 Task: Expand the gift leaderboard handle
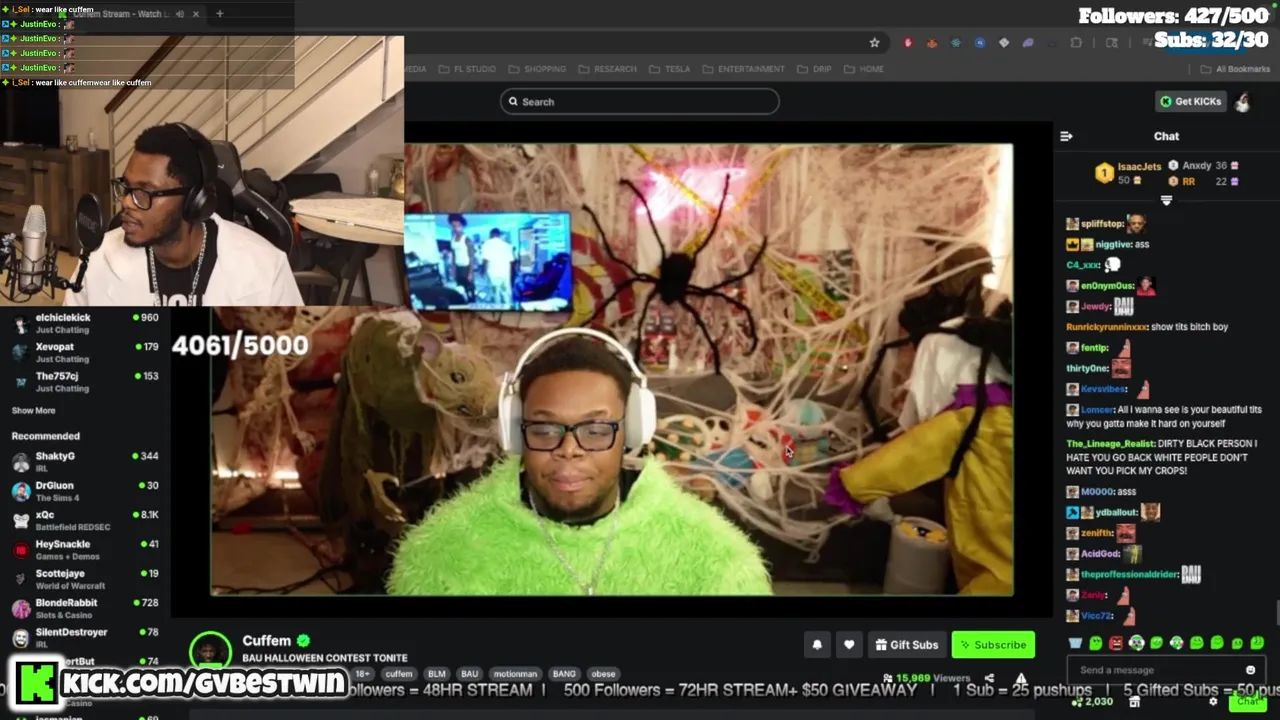click(x=1166, y=200)
